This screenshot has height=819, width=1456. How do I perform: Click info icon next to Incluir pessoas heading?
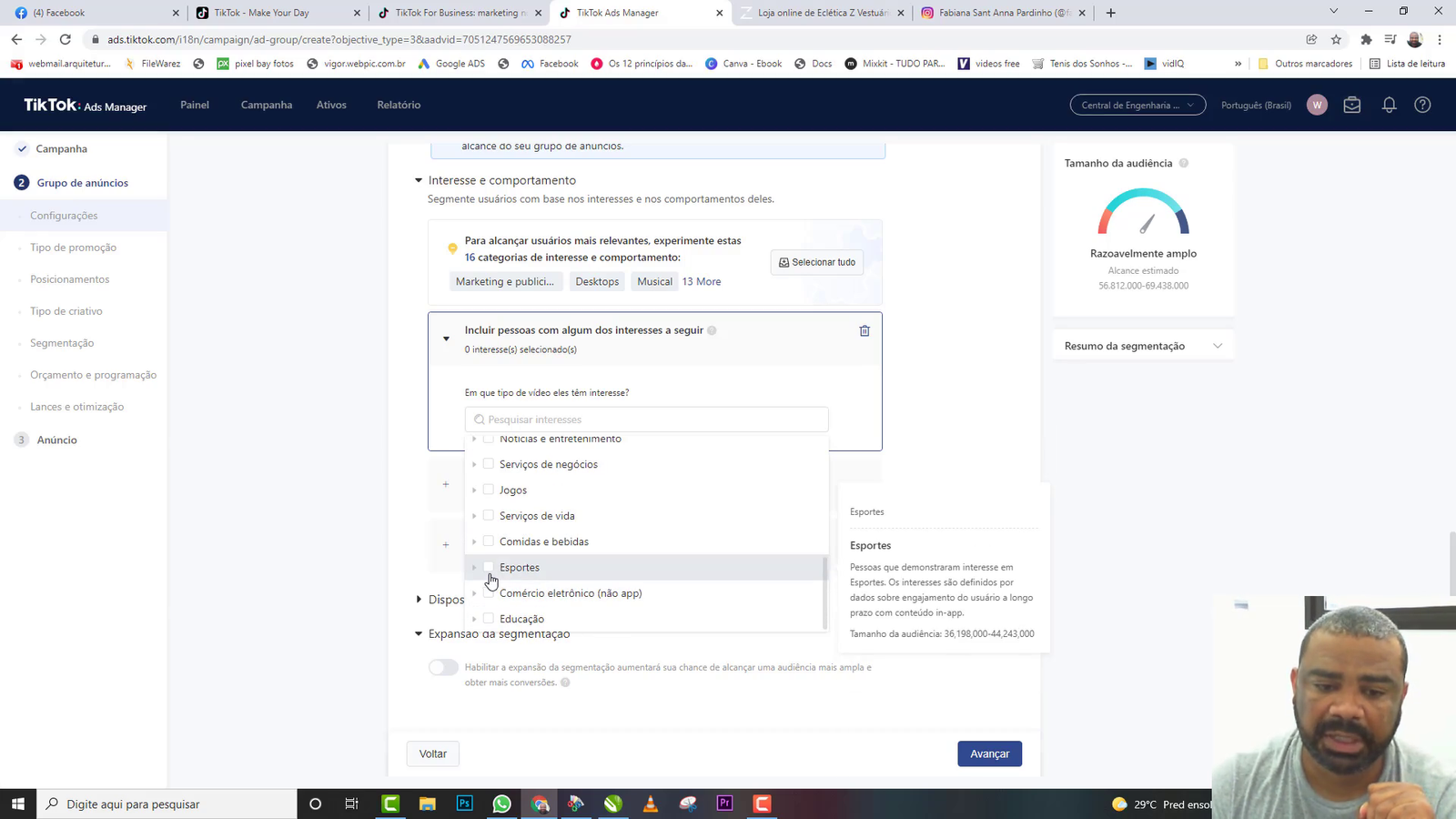click(712, 330)
